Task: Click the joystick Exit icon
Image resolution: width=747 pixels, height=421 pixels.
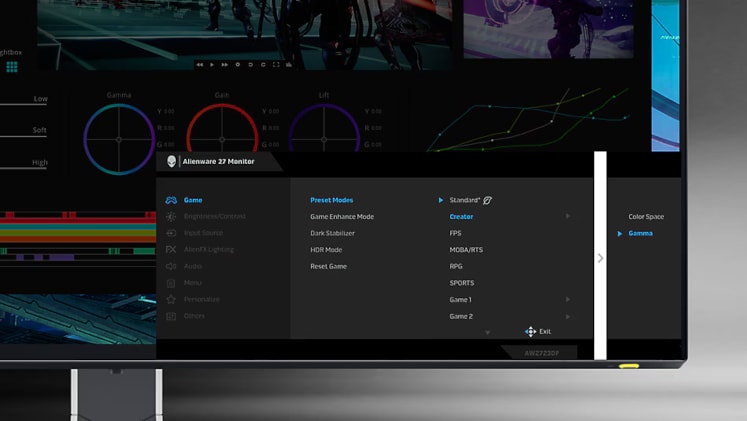Action: [x=530, y=331]
